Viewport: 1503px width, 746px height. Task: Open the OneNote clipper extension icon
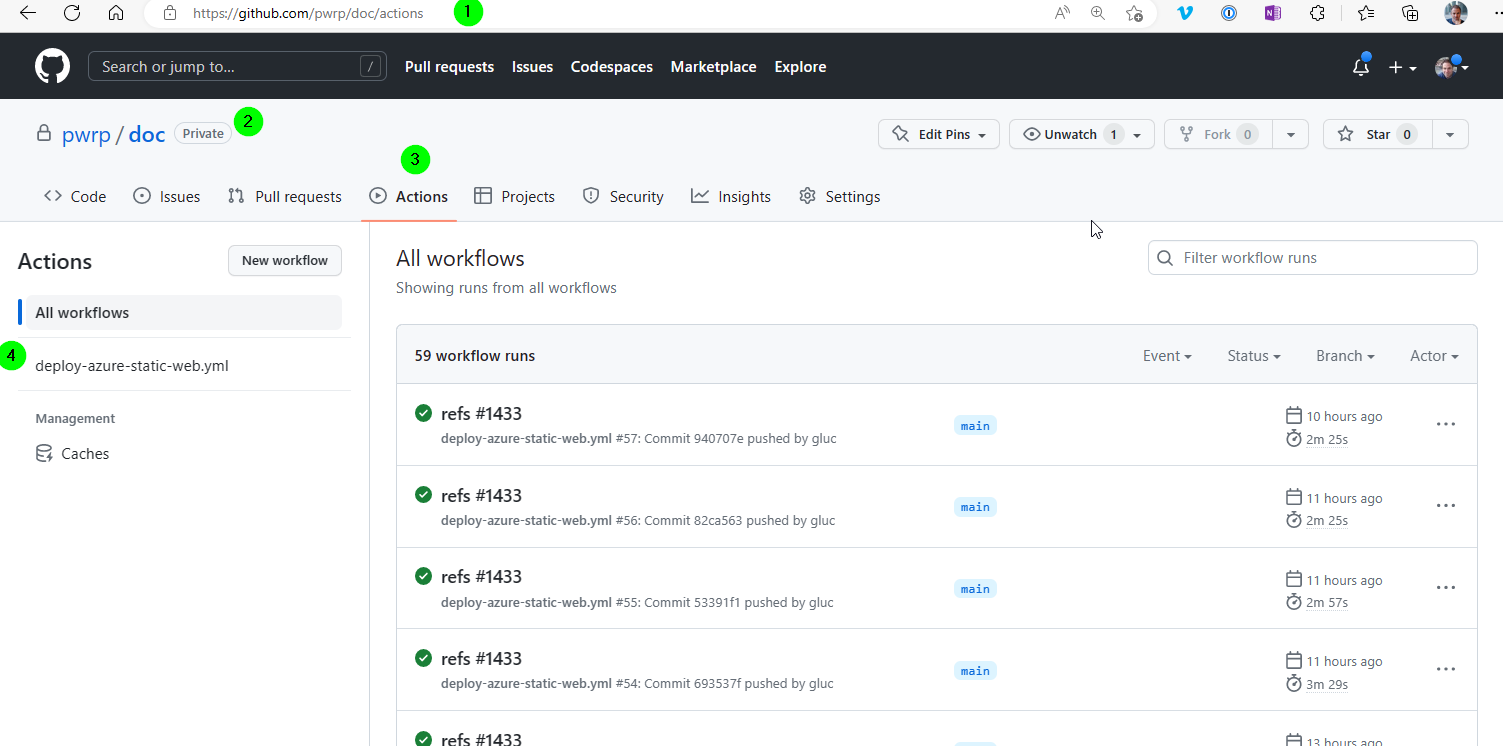[x=1272, y=13]
